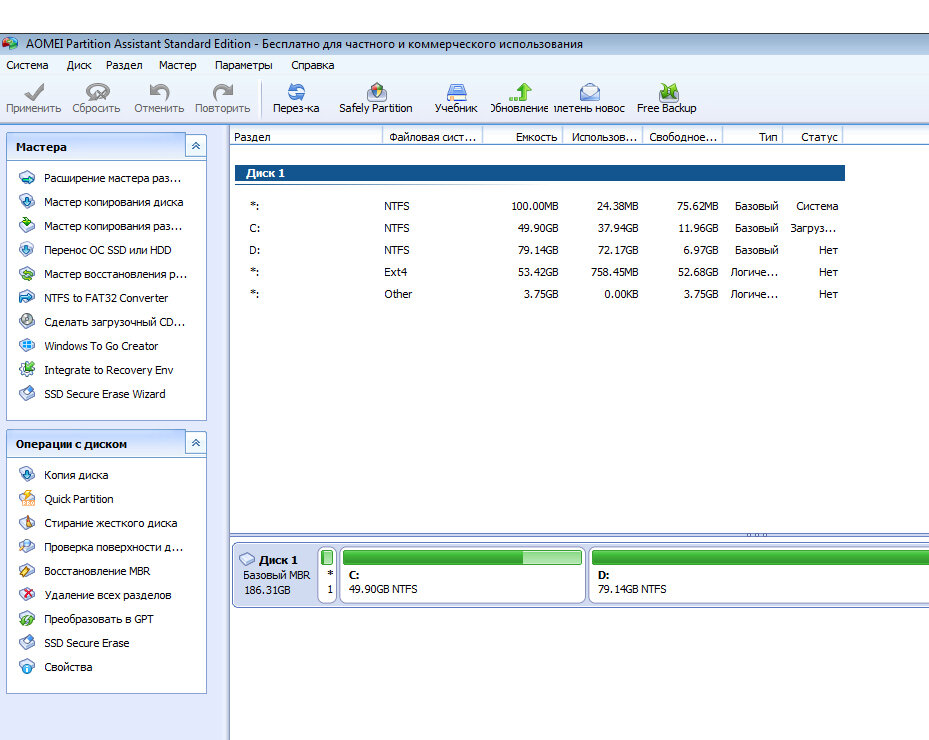
Task: Select the D: partition row in the table
Action: point(540,250)
